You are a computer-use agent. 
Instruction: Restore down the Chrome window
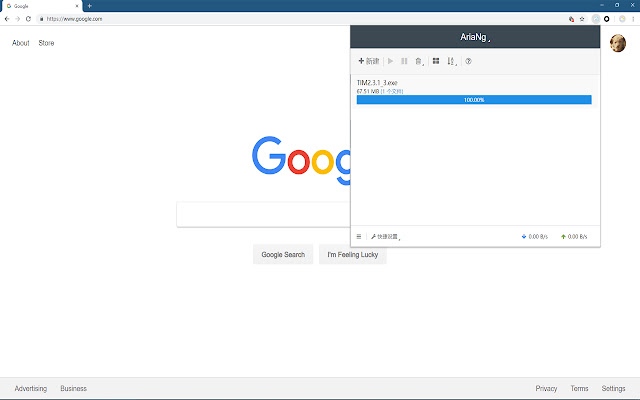617,5
